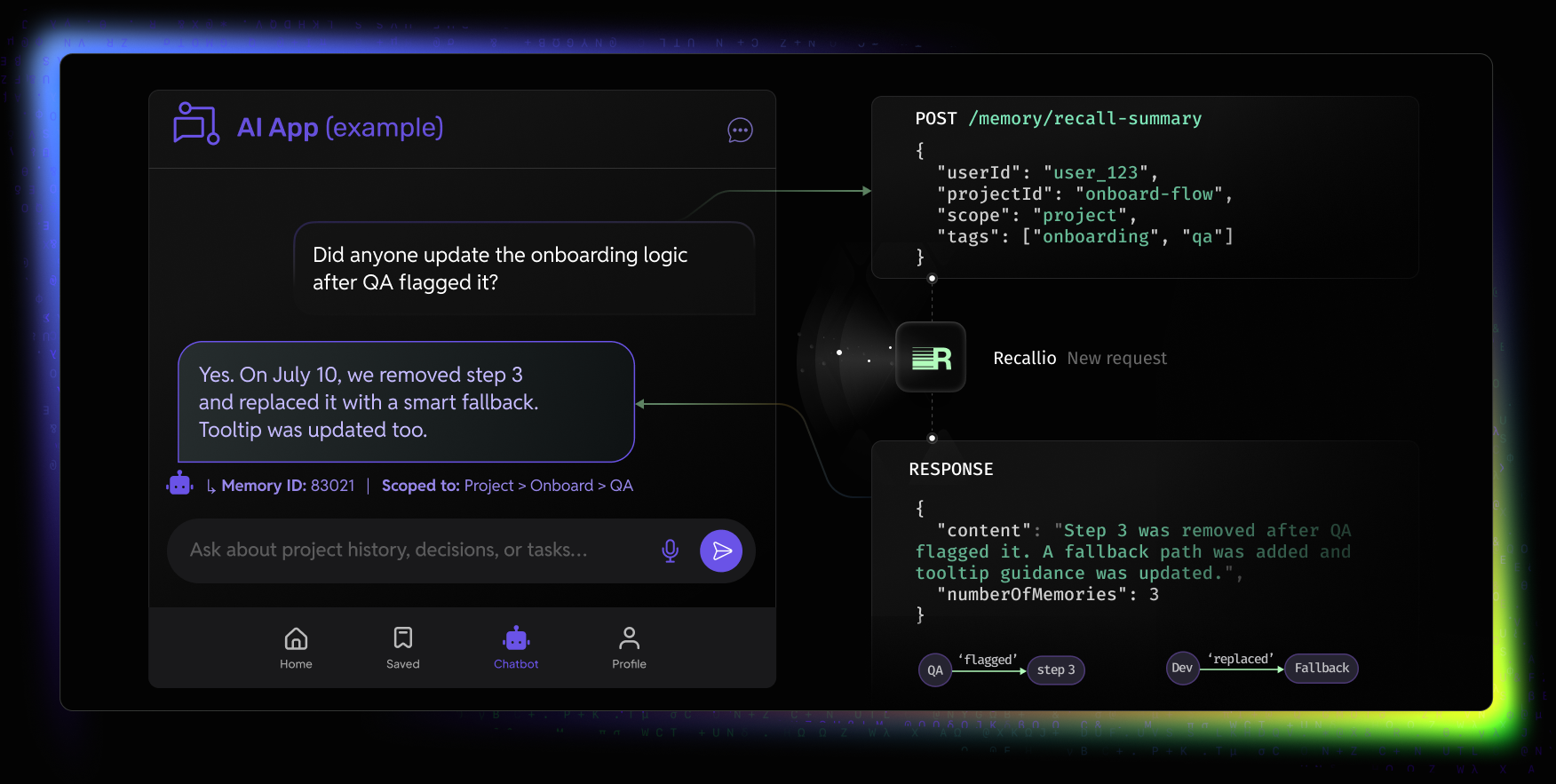Screen dimensions: 1556x784
Task: Click the 'step 3' node pill
Action: (1056, 669)
